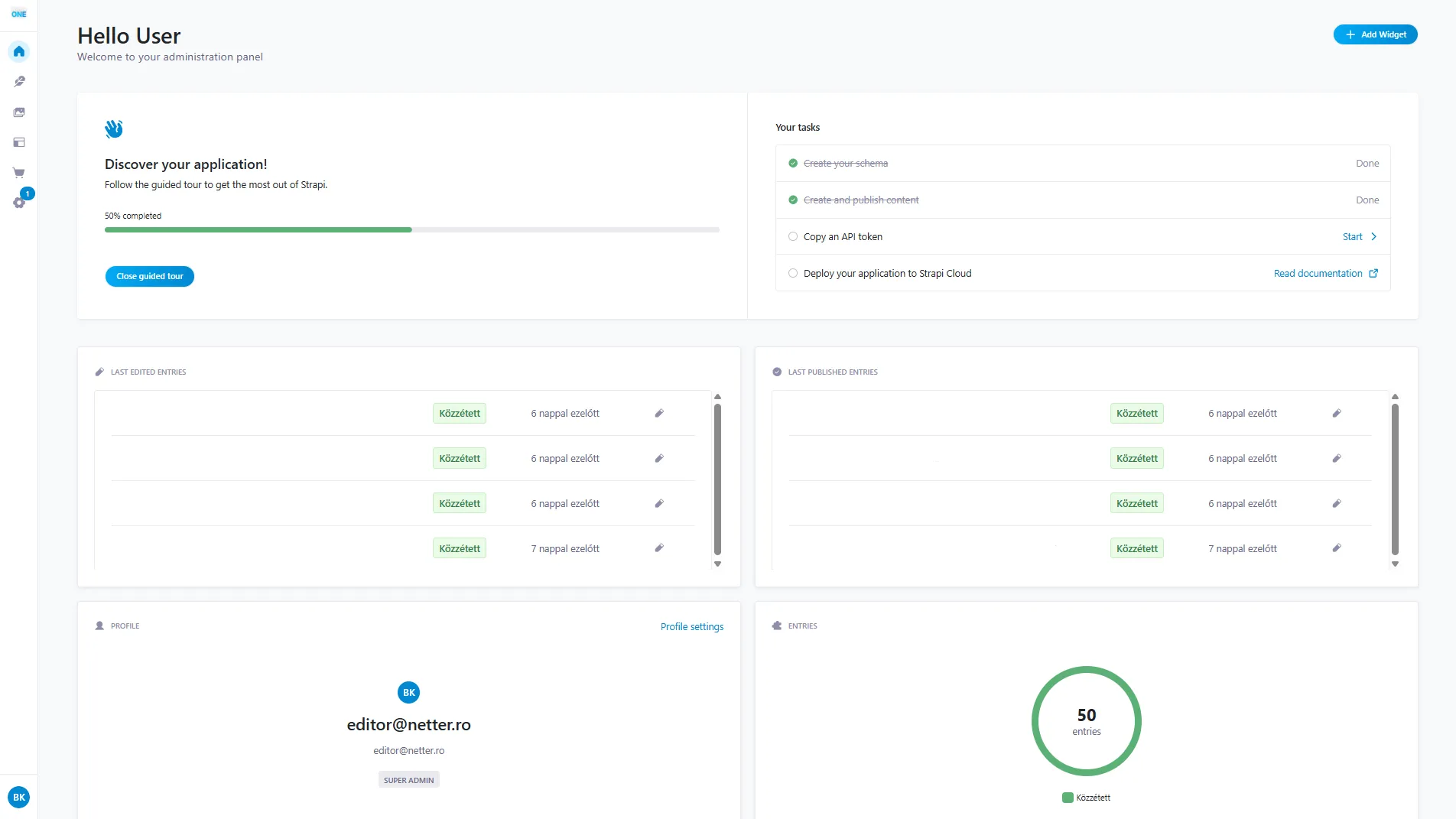
Task: Open the Content-Type Builder layout icon
Action: (x=18, y=142)
